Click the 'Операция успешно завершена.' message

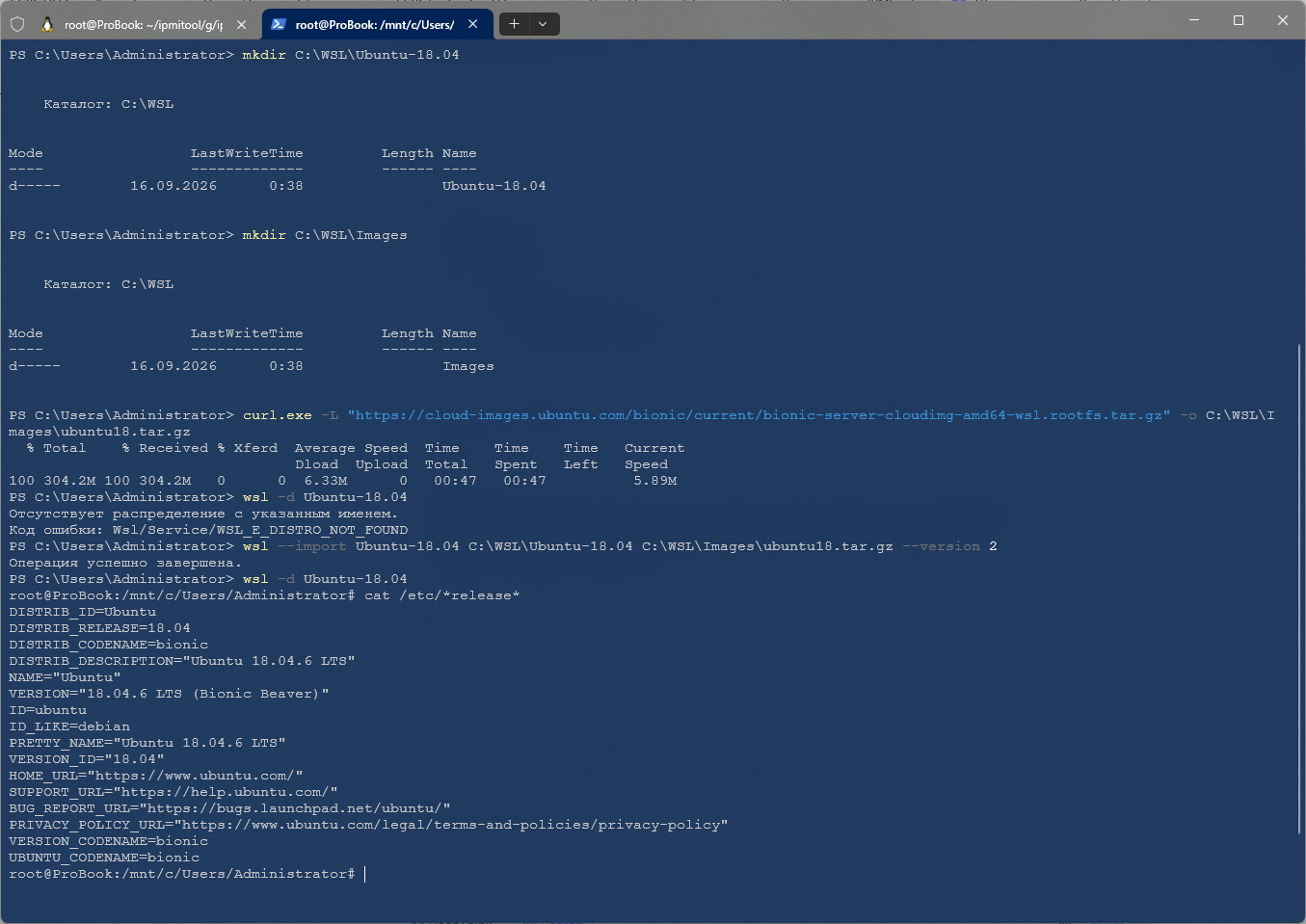125,563
